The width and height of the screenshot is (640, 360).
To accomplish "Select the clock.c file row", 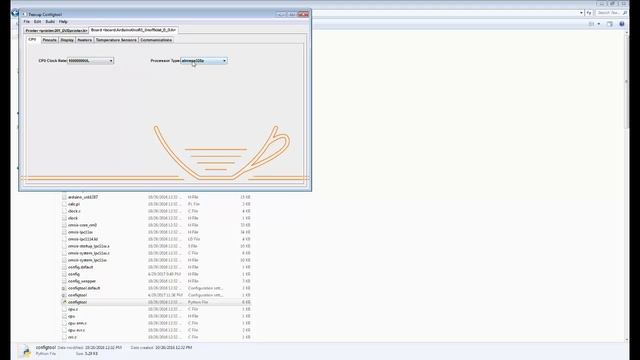I will pos(156,211).
